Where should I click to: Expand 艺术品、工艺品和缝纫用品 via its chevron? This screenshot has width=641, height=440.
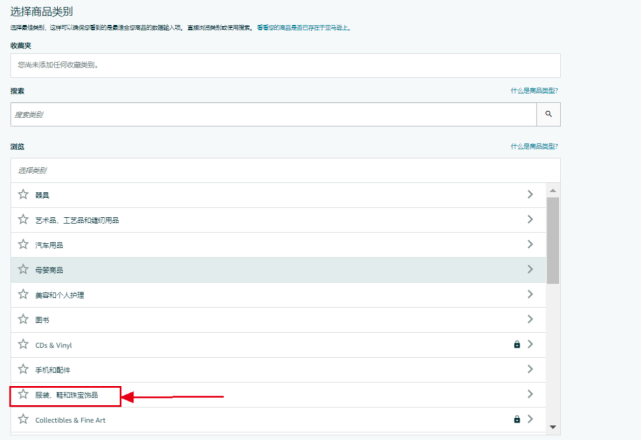click(x=530, y=219)
